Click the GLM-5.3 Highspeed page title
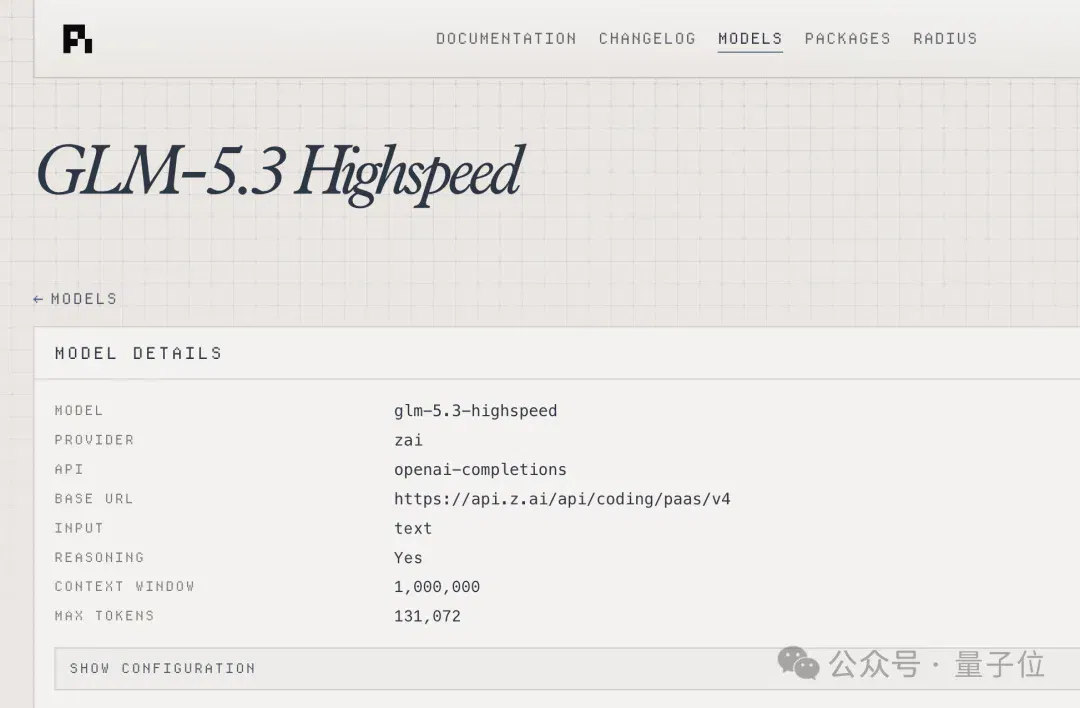 (280, 172)
